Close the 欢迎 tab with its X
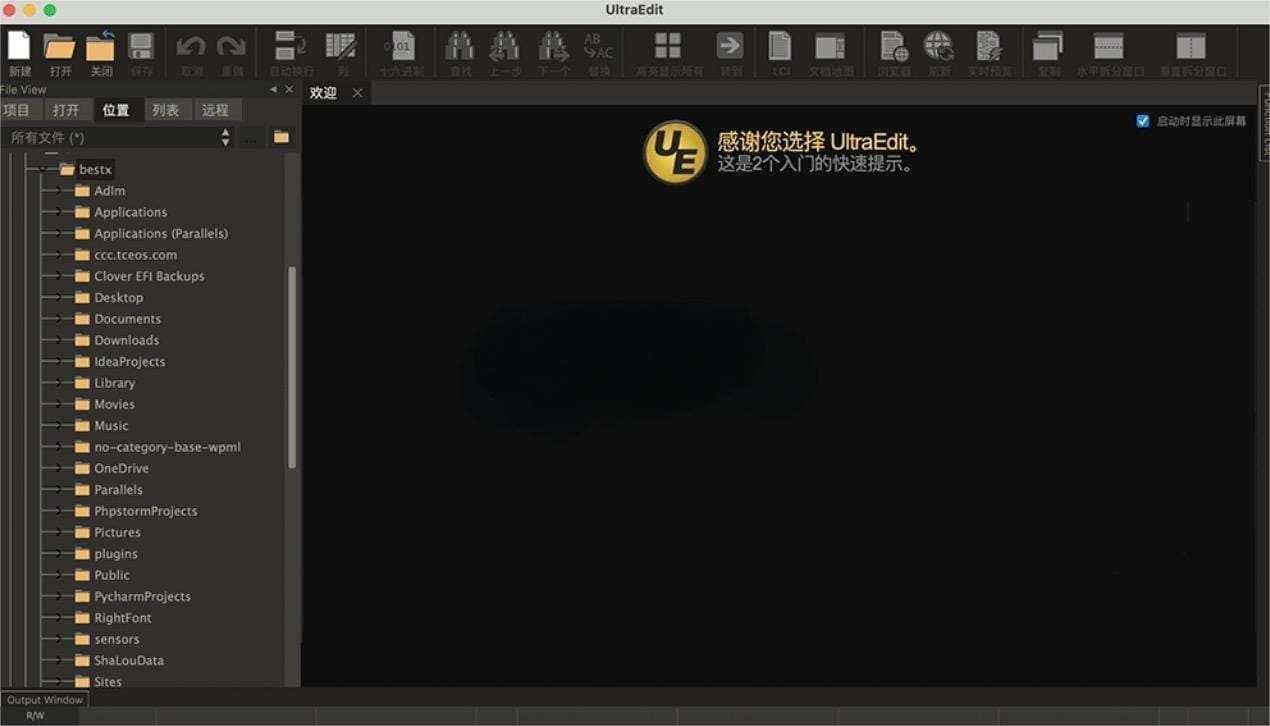Screen dimensions: 1270x726 (x=357, y=93)
